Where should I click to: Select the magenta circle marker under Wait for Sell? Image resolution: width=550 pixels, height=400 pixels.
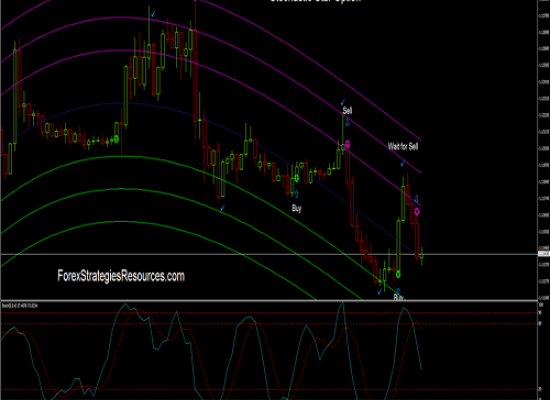417,211
